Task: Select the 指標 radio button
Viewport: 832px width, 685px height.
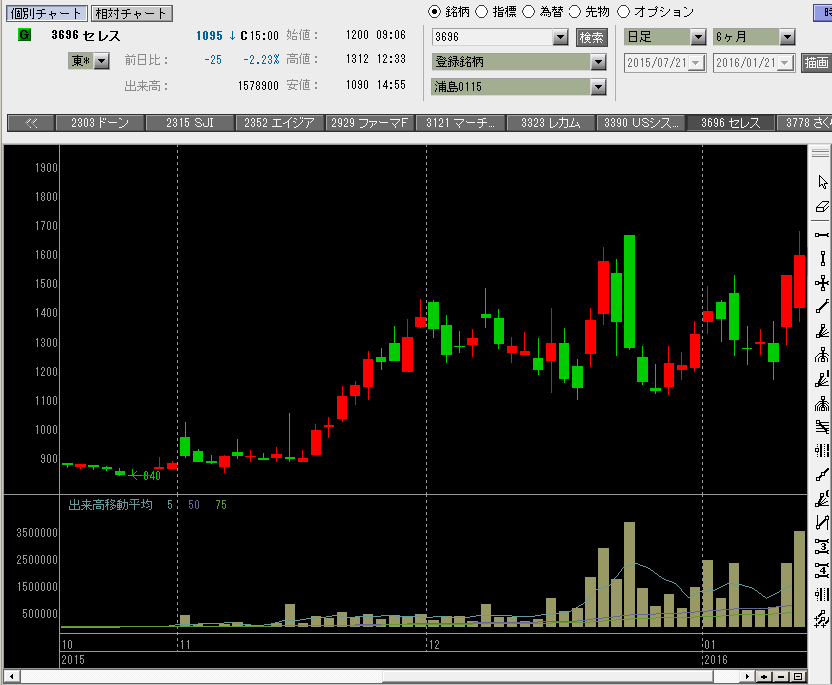Action: (x=481, y=12)
